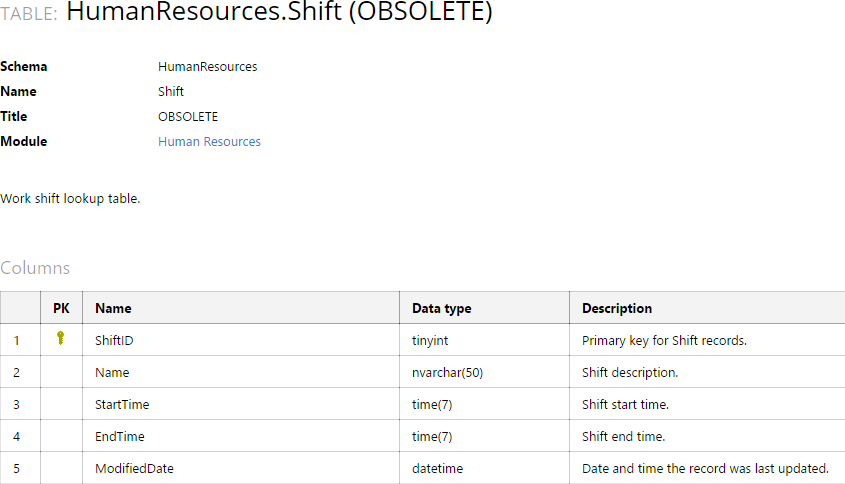The image size is (845, 484).
Task: Click the primary key icon for ShiftID
Action: 61,339
